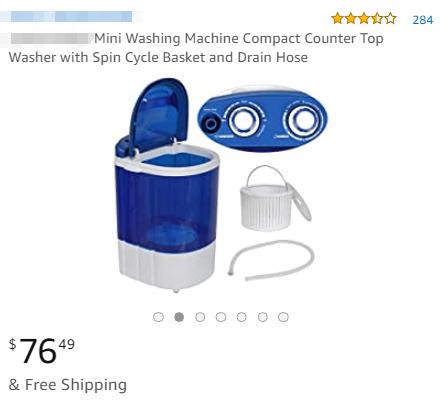
Task: Select the fifth image carousel dot
Action: pos(242,317)
